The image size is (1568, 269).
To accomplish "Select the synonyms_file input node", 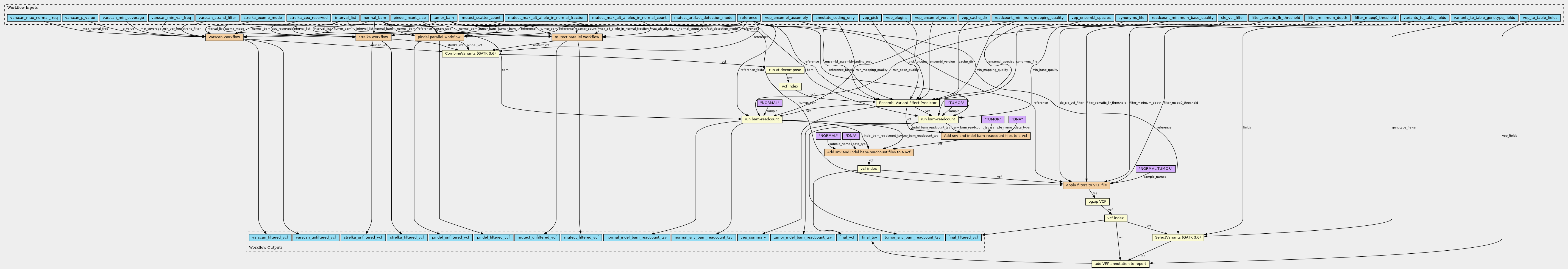I will [x=1132, y=18].
